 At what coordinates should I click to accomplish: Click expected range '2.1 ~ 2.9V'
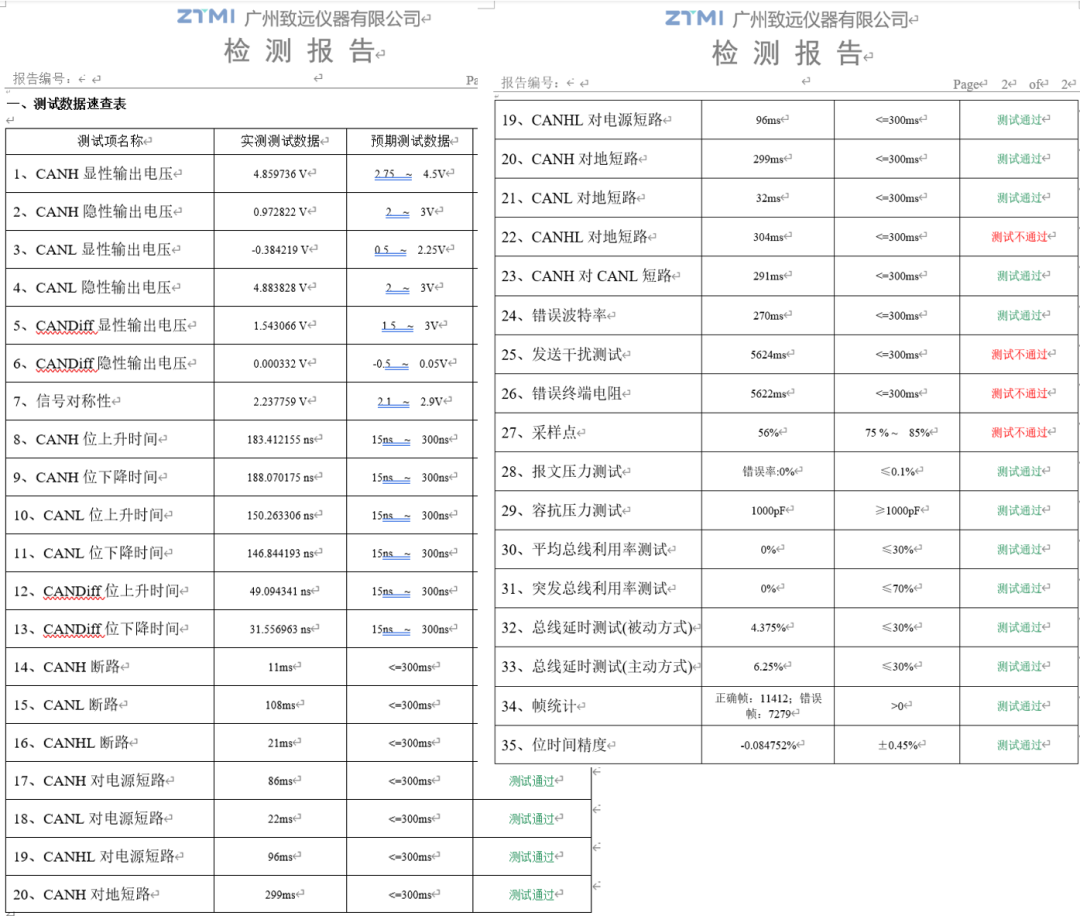[x=411, y=402]
